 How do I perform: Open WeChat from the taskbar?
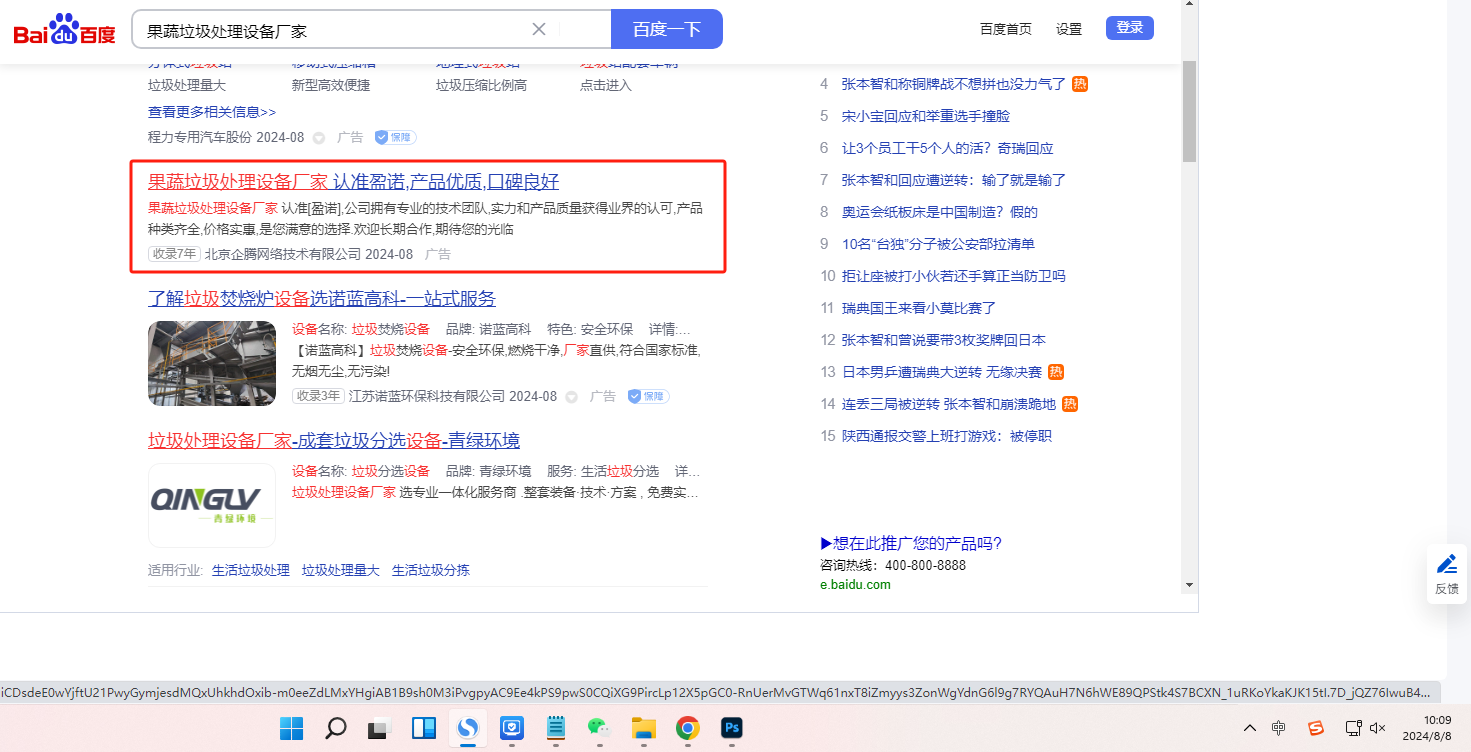click(x=598, y=728)
